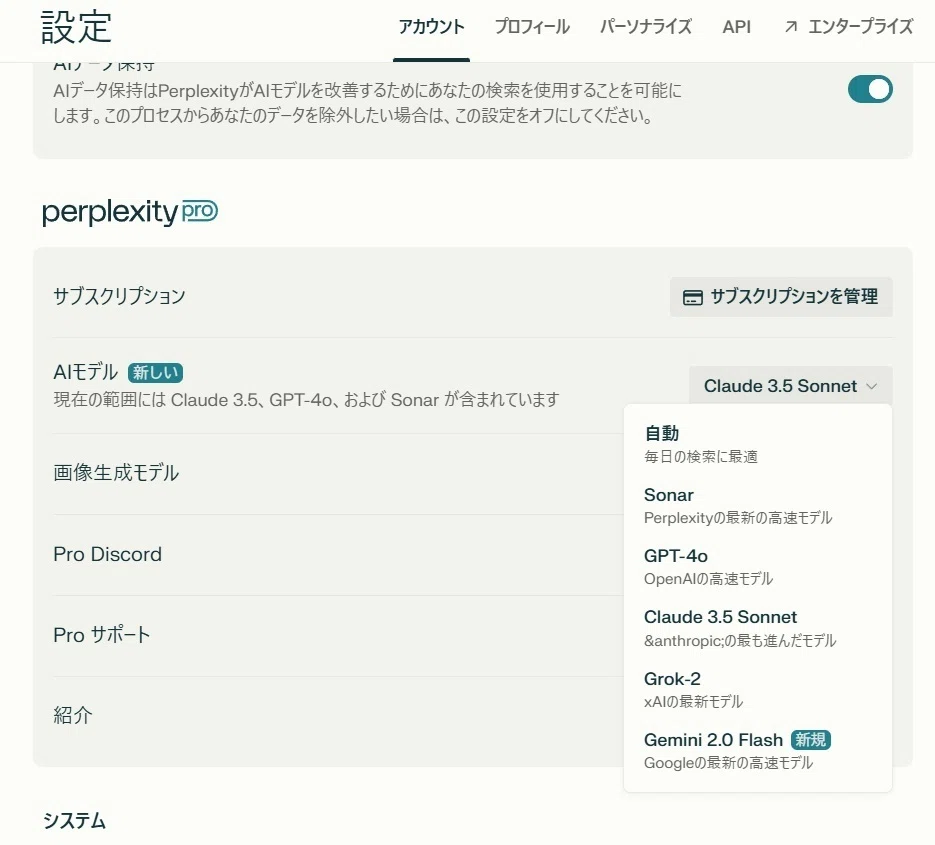
Task: Toggle the AIデータ保持 switch off
Action: (870, 89)
